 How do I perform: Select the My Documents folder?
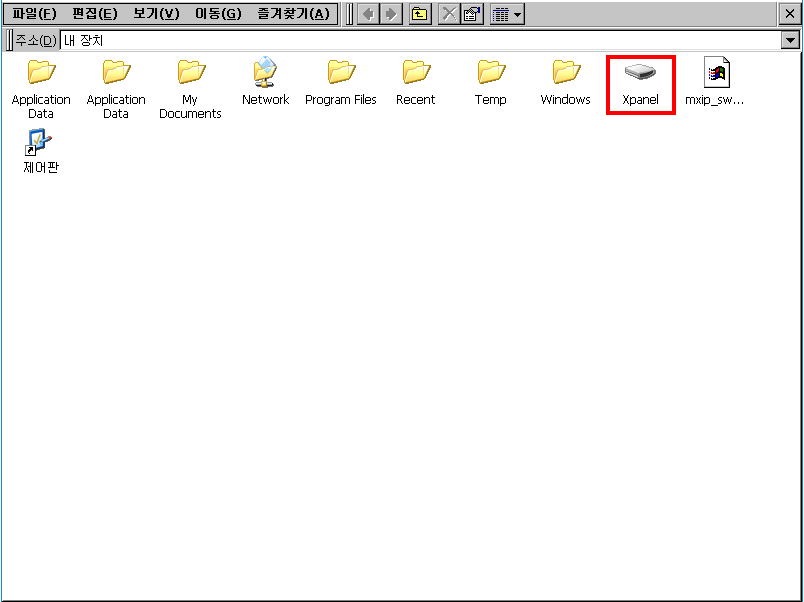point(190,89)
